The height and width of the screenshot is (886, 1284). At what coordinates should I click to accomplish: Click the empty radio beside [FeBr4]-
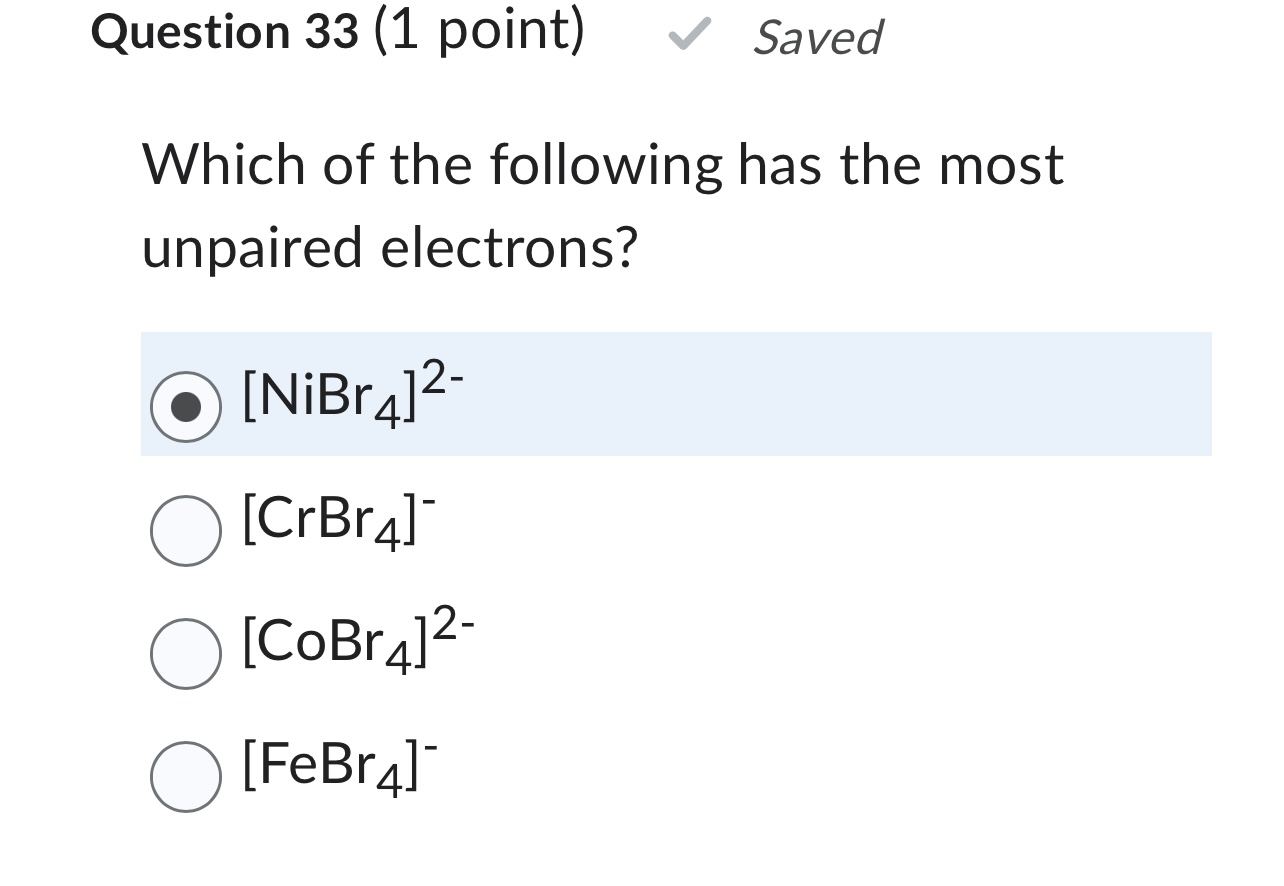point(185,776)
